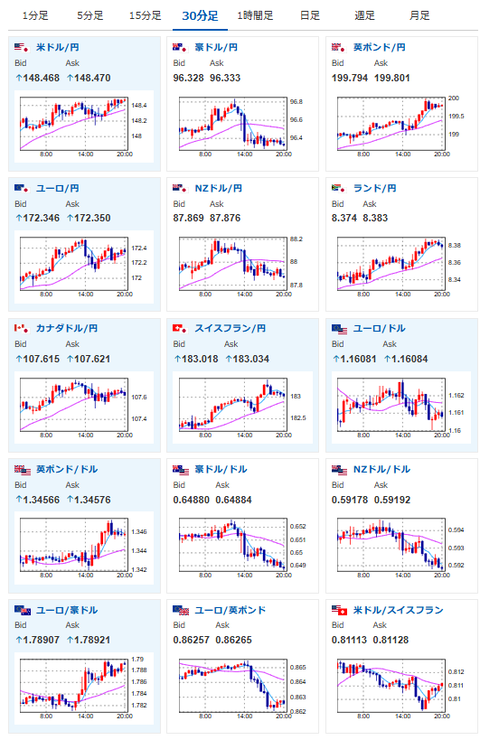This screenshot has width=480, height=740.
Task: Open the ユーロ/英ポンド pair link
Action: click(x=230, y=610)
